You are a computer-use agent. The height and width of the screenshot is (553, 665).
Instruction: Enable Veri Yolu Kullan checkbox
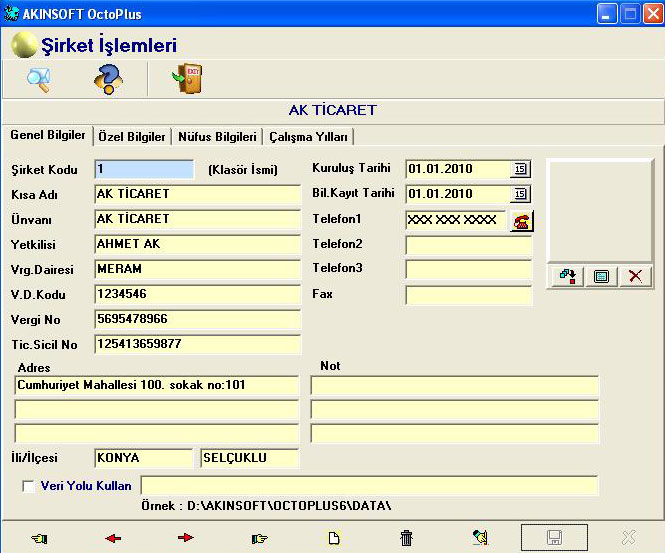[28, 486]
